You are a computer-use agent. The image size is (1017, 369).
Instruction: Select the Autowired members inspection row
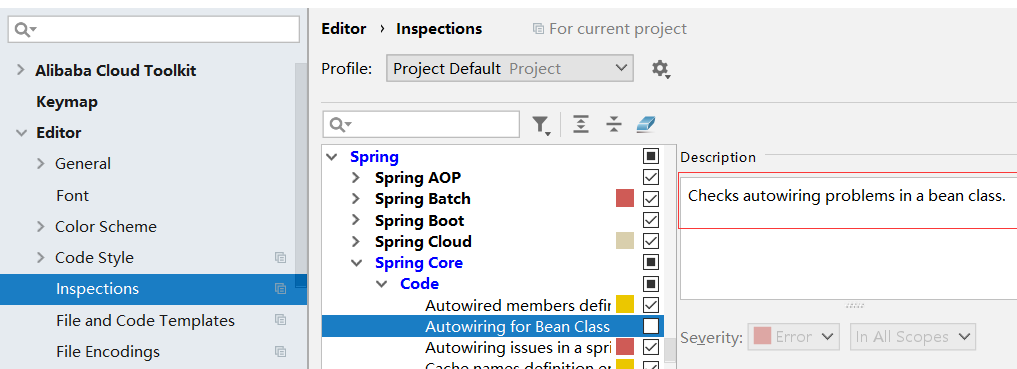pyautogui.click(x=499, y=305)
